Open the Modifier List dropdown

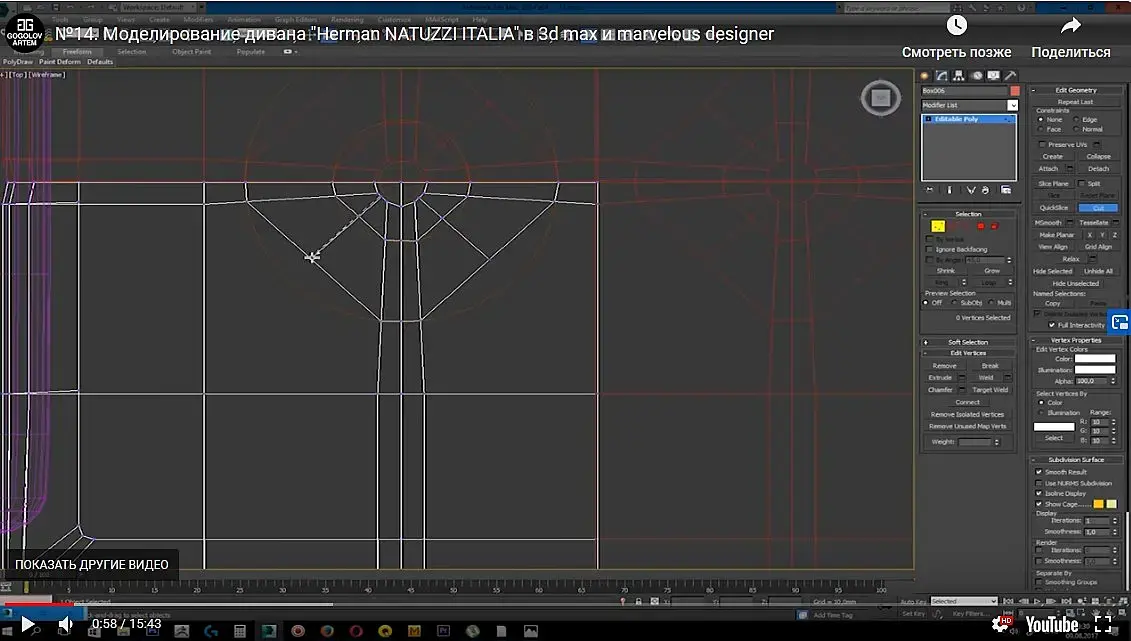[x=1012, y=105]
